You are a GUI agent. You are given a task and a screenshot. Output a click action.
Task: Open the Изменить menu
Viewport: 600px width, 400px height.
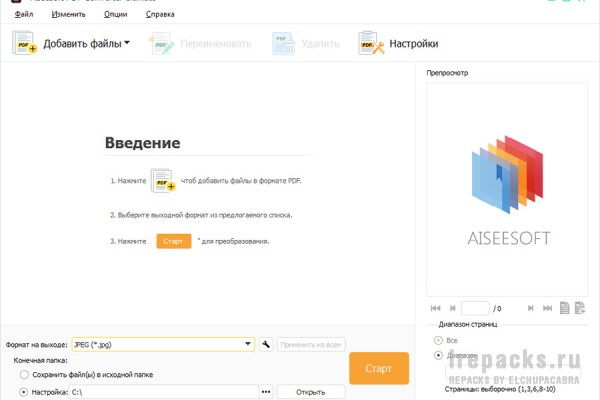coord(68,14)
